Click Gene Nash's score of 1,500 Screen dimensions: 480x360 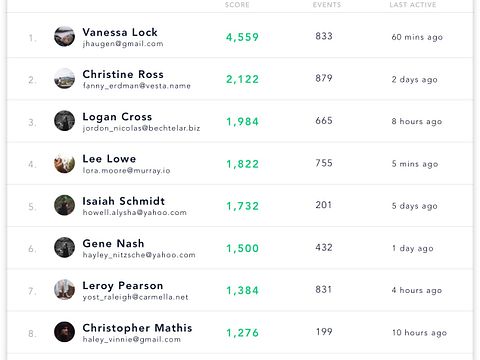pos(243,248)
